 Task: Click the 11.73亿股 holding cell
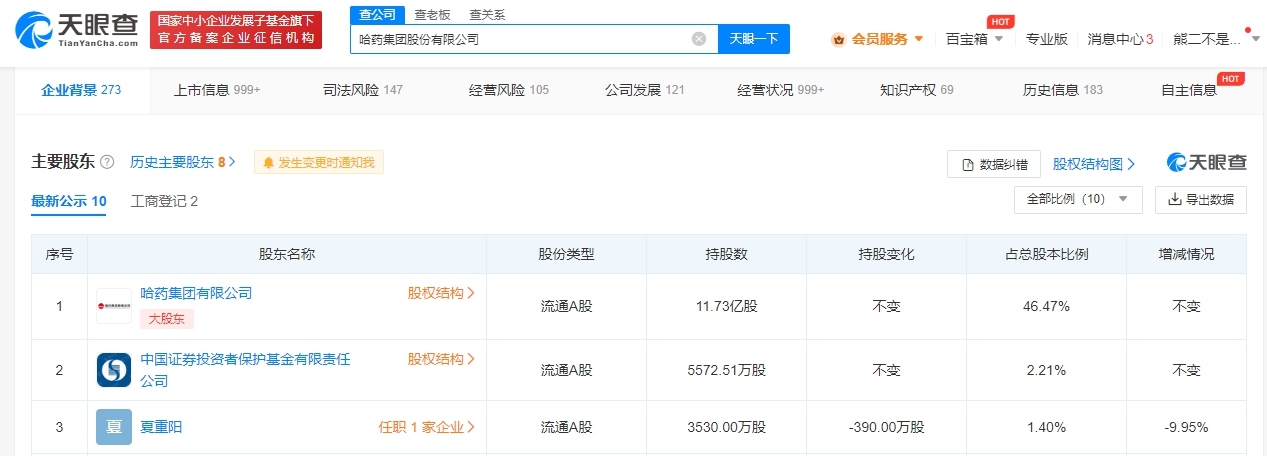click(x=726, y=306)
